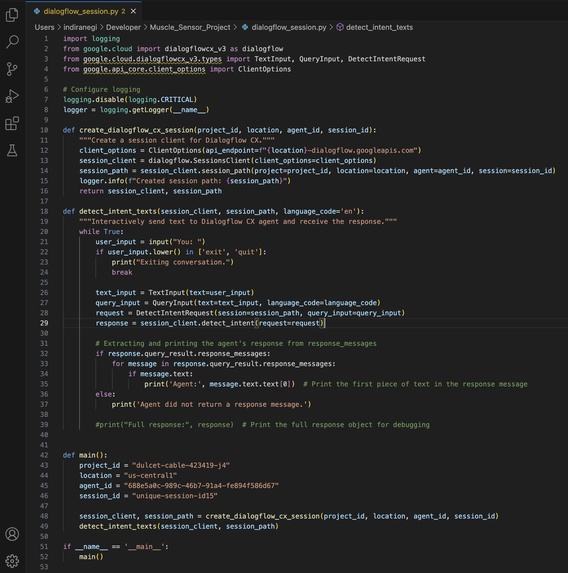Click line number 29 in the gutter
This screenshot has width=568, height=573.
point(44,323)
